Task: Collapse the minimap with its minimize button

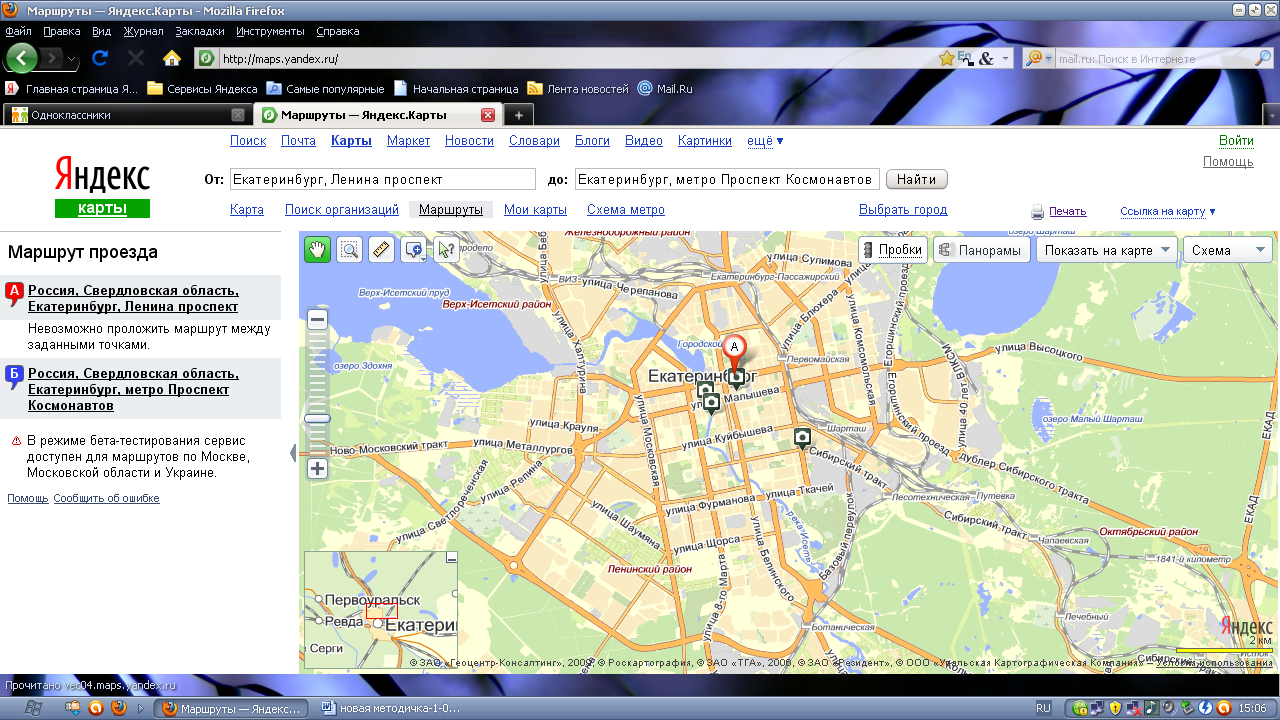Action: tap(451, 558)
